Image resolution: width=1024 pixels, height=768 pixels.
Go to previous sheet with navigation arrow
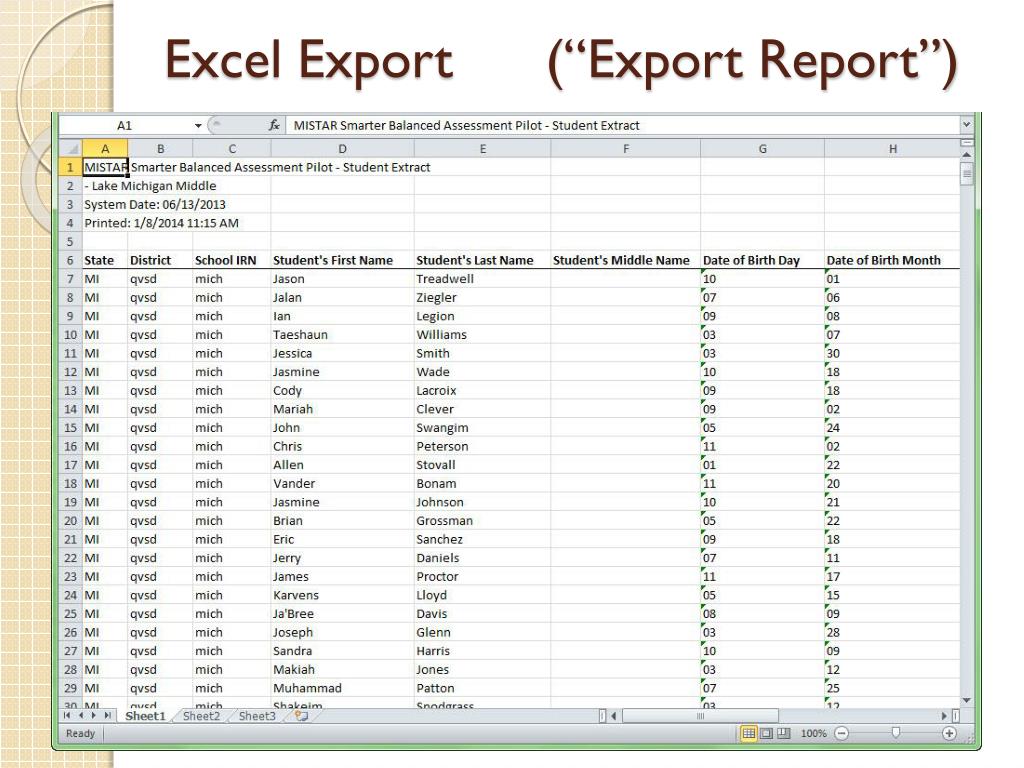point(80,716)
